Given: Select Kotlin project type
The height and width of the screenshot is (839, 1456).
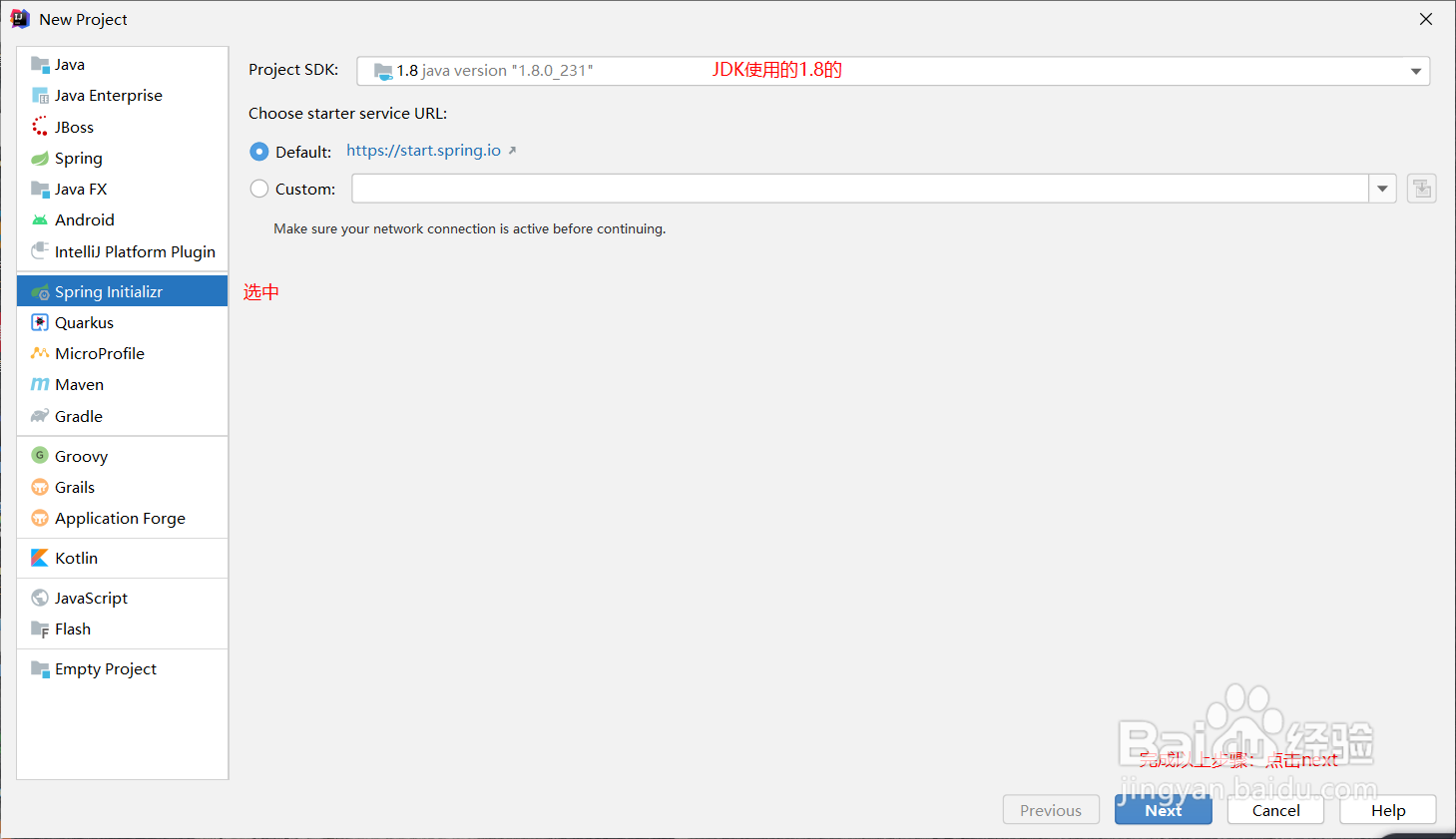Looking at the screenshot, I should (x=123, y=558).
